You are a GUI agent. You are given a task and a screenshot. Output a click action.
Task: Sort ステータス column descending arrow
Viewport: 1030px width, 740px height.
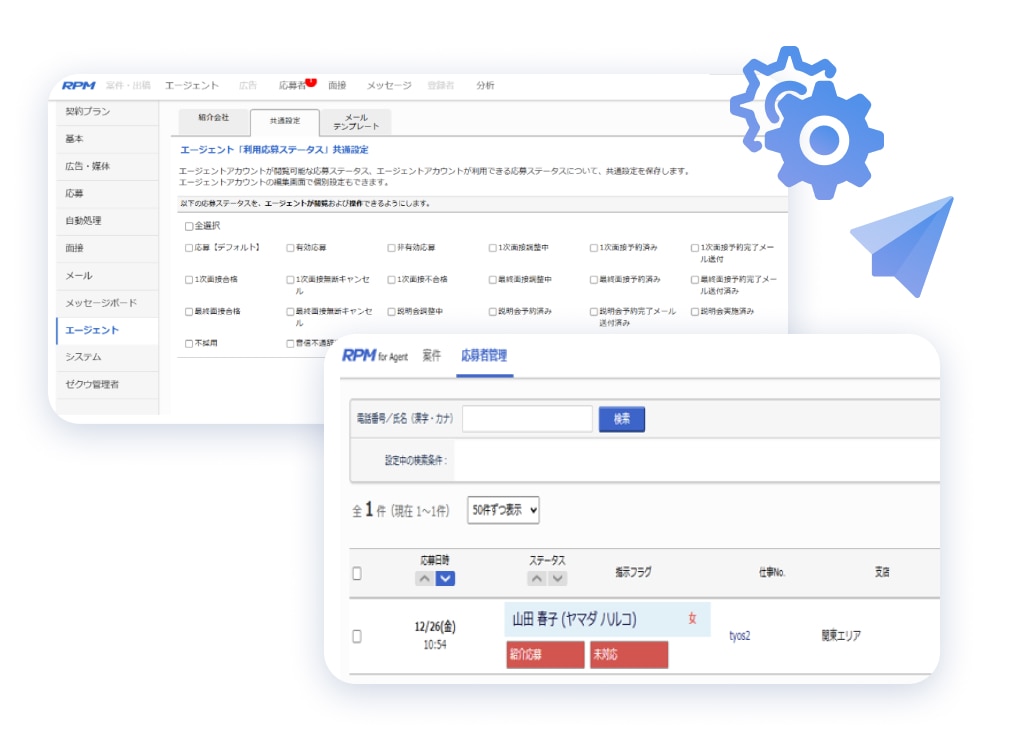coord(557,578)
